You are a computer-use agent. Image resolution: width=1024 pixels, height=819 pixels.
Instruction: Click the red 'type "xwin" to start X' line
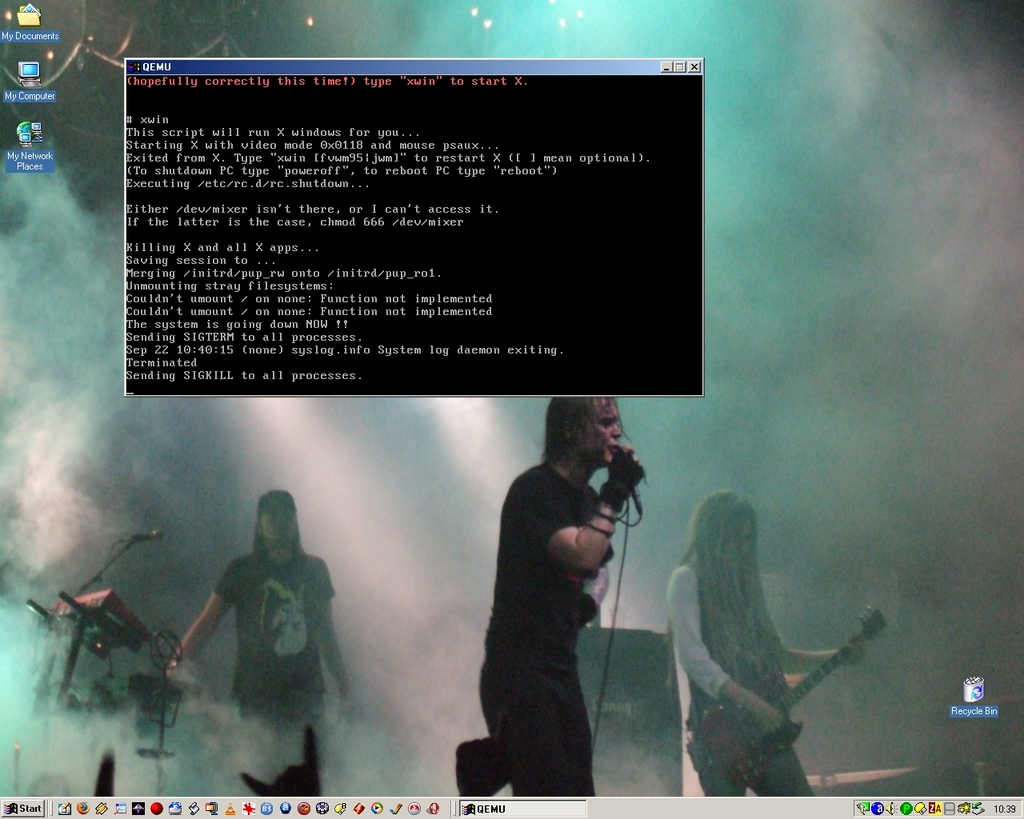tap(327, 82)
